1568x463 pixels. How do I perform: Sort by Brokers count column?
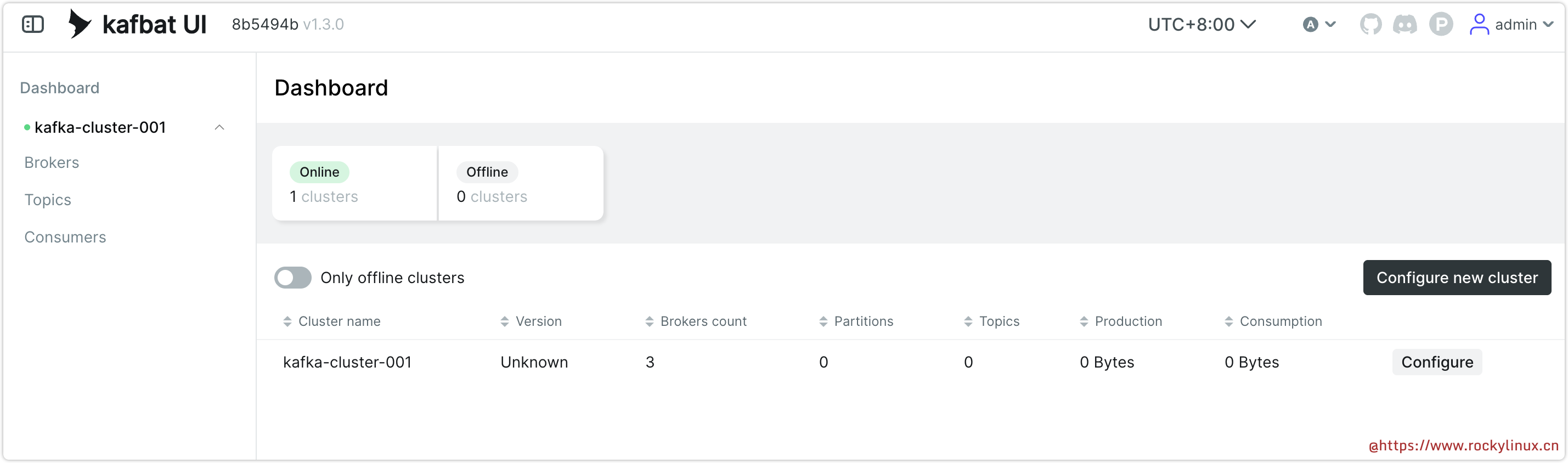coord(702,321)
